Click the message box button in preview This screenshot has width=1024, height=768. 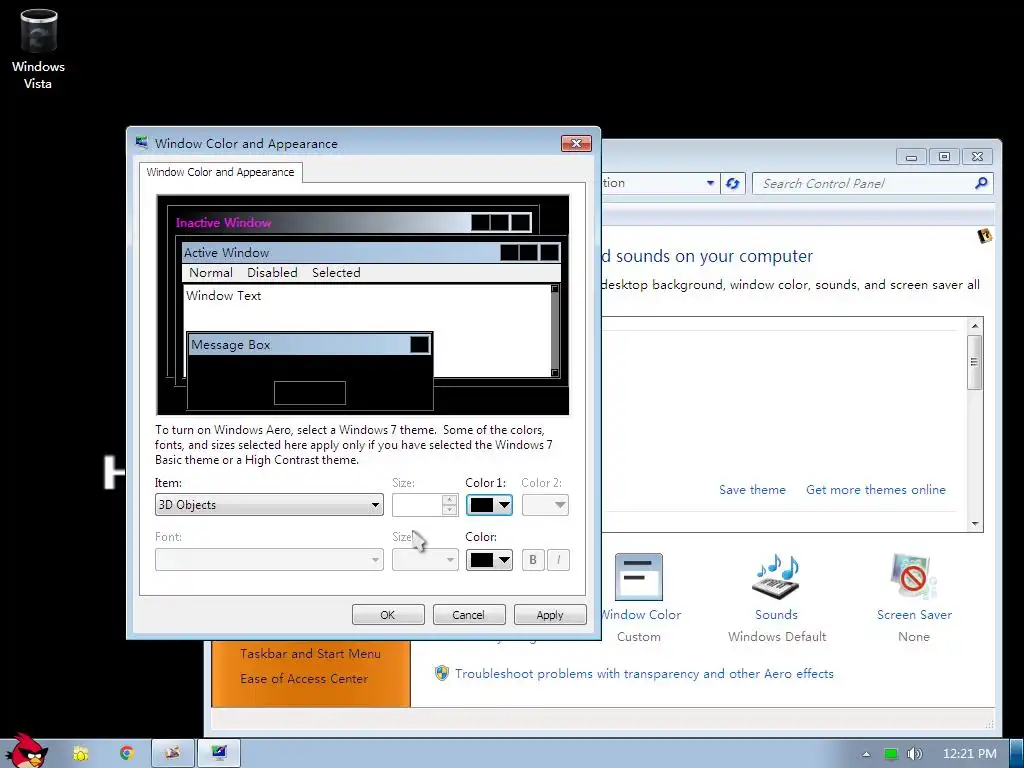click(310, 393)
